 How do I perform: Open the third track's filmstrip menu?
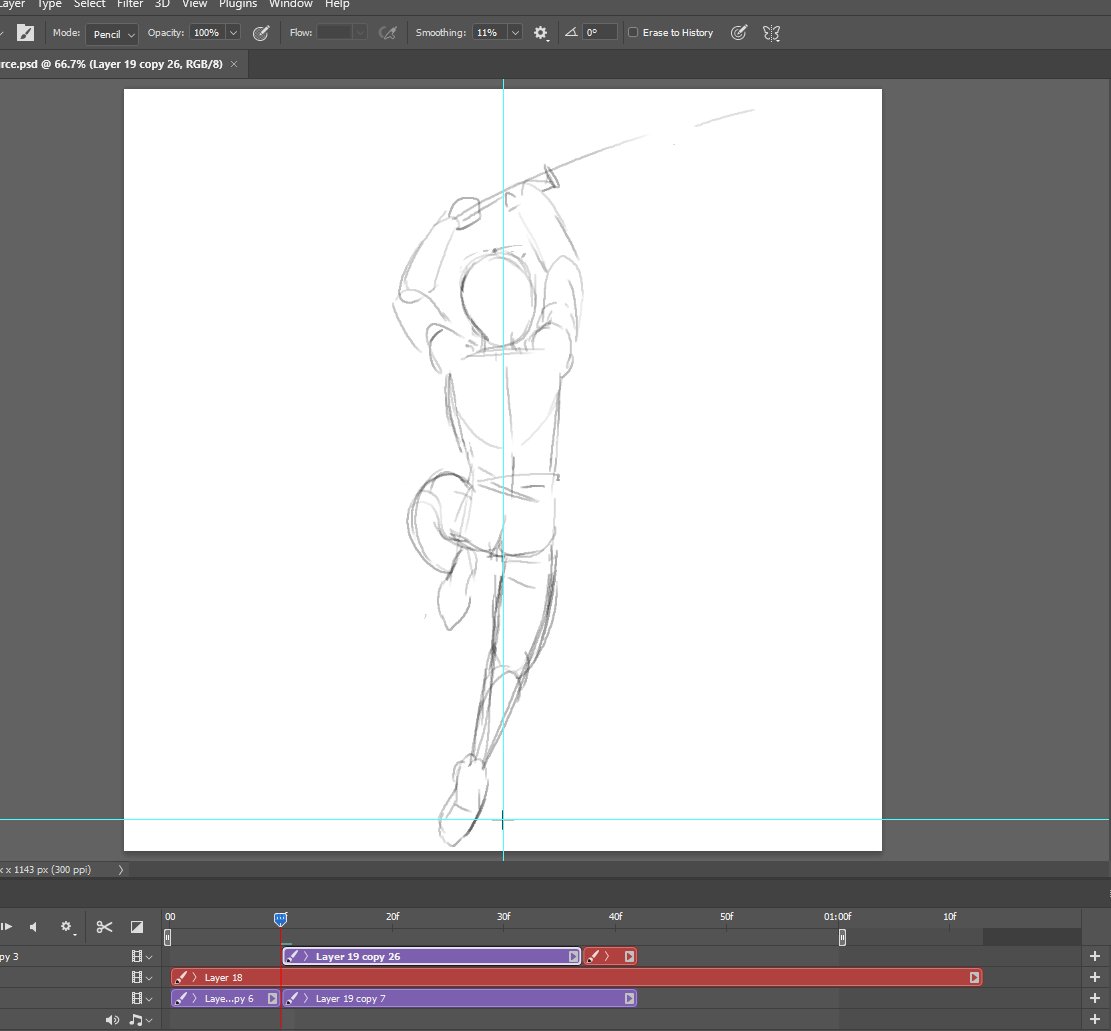(x=141, y=998)
